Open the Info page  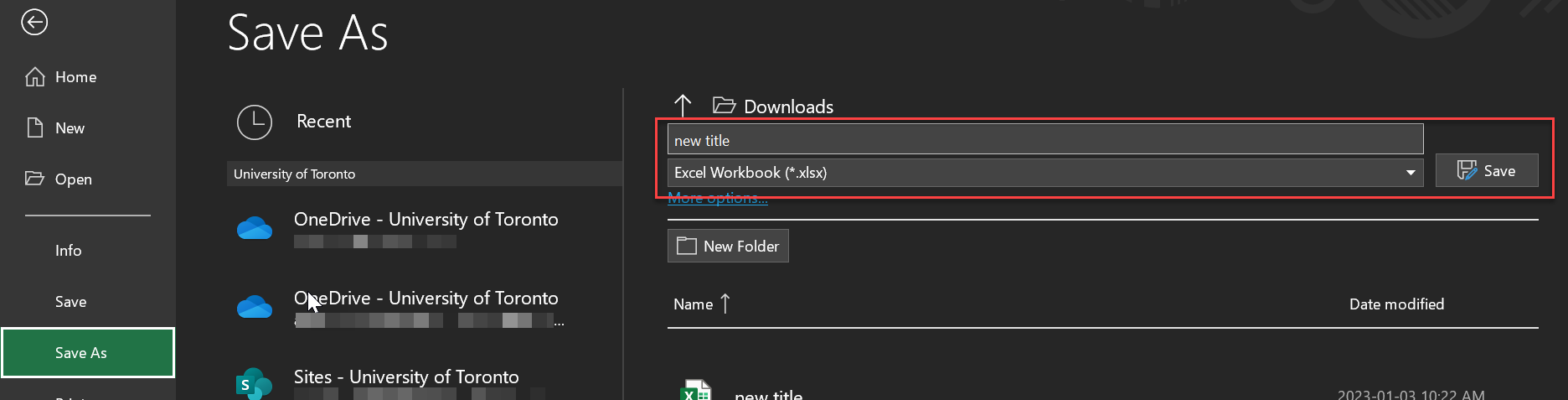click(x=68, y=251)
